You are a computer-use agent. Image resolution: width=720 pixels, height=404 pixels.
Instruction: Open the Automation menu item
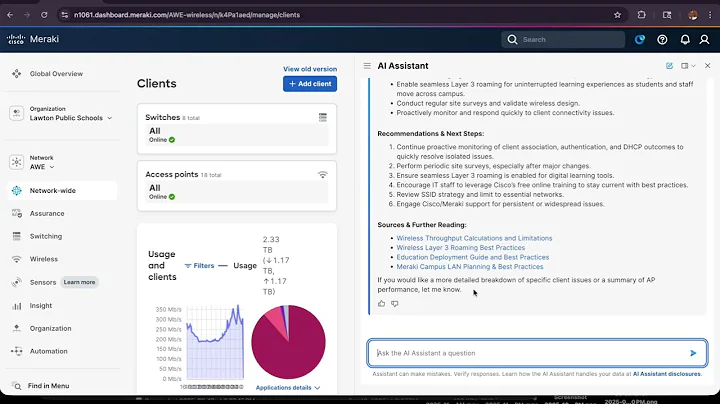(49, 351)
